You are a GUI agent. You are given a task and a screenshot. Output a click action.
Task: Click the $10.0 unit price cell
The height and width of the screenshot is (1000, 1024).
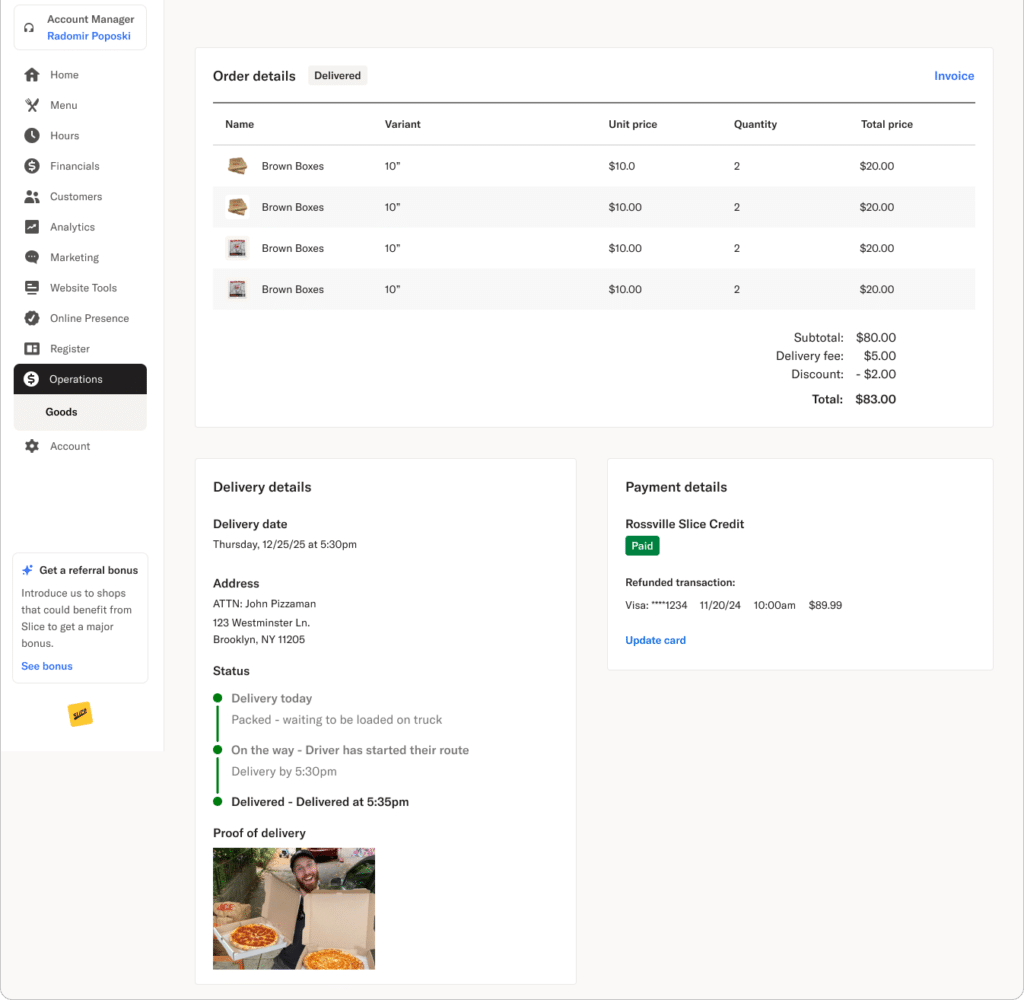[x=621, y=166]
